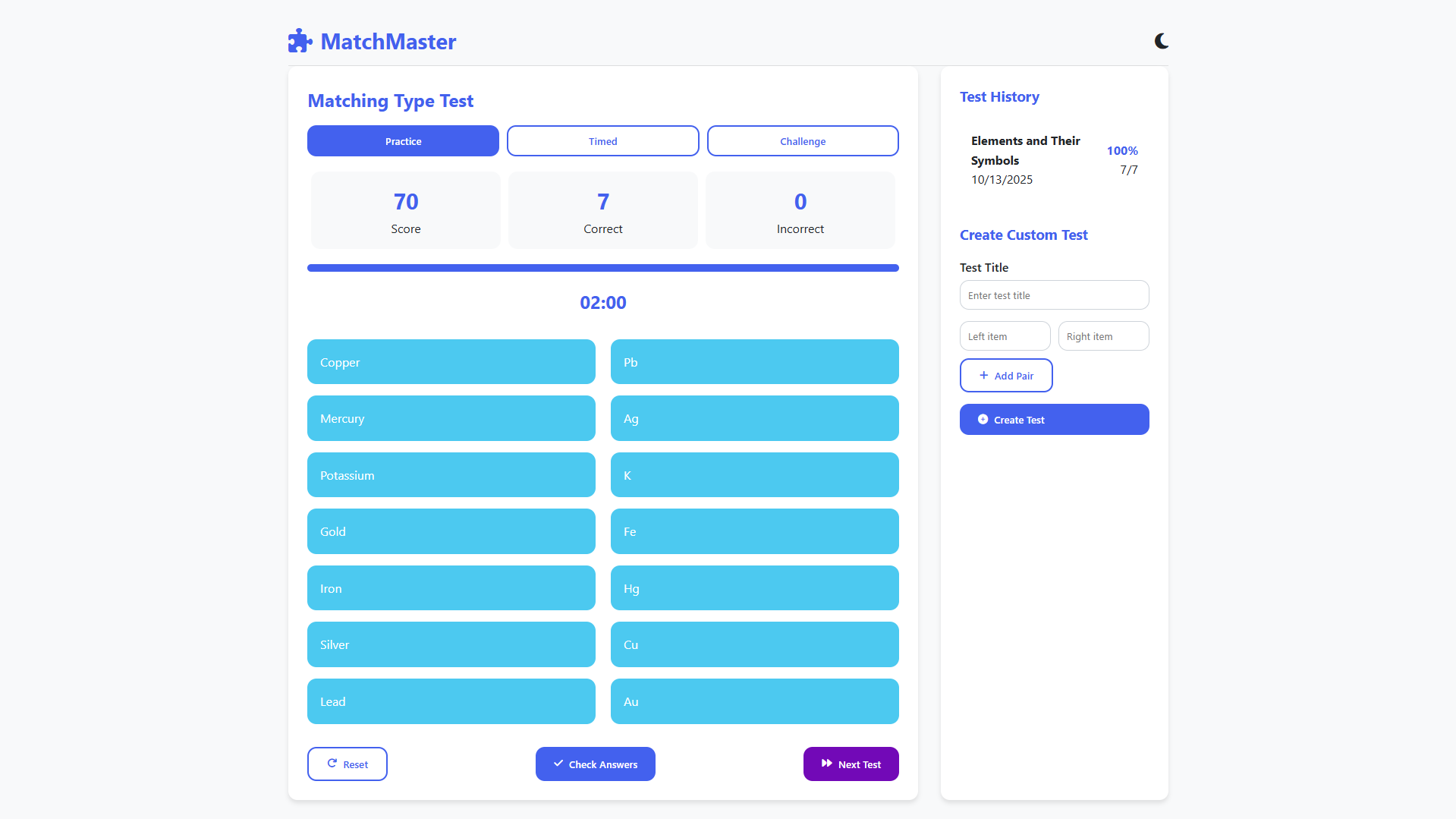Focus the Left item input field
This screenshot has width=1456, height=819.
click(1005, 336)
